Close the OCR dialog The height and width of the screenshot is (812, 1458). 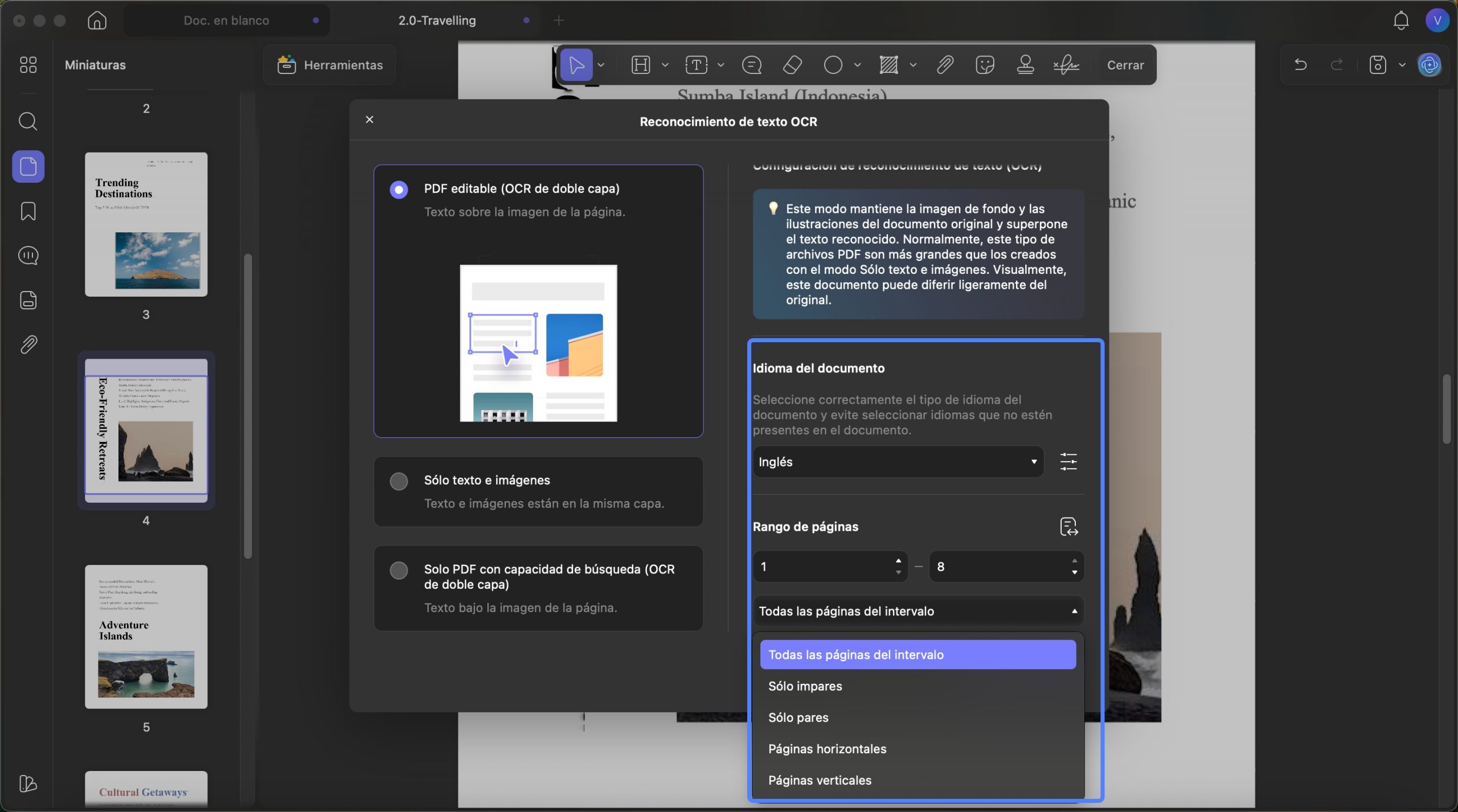(x=369, y=120)
